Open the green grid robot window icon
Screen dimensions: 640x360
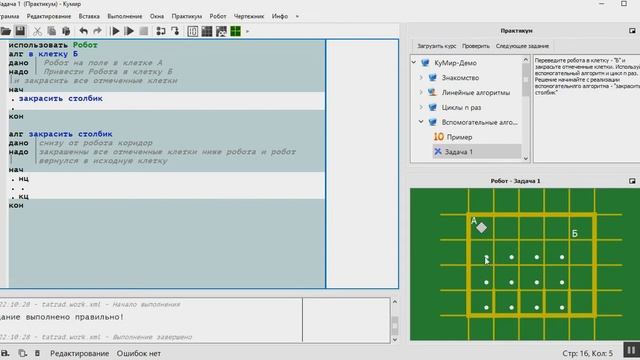click(x=236, y=31)
